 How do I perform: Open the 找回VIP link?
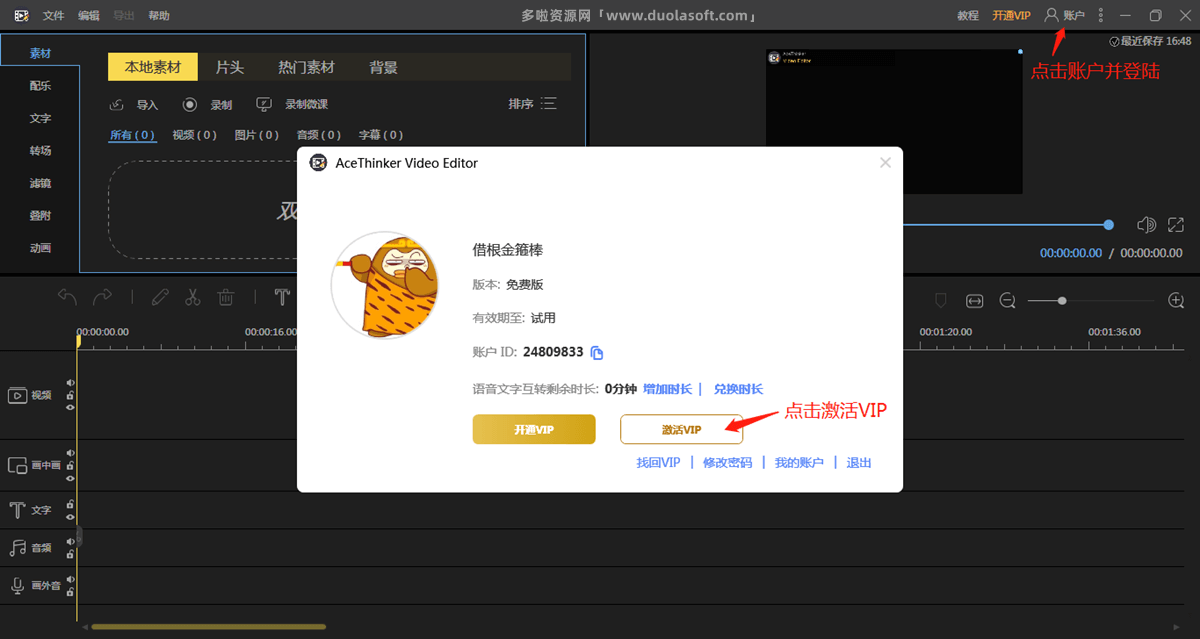click(658, 463)
